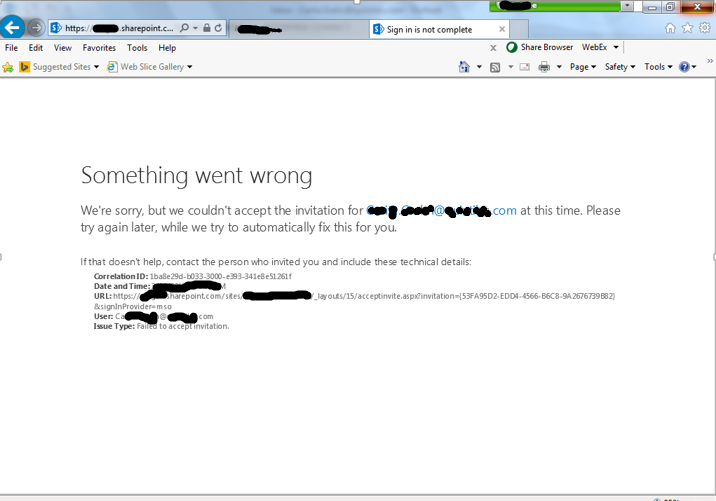Image resolution: width=716 pixels, height=501 pixels.
Task: Open address bar search dropdown arrow
Action: point(195,28)
